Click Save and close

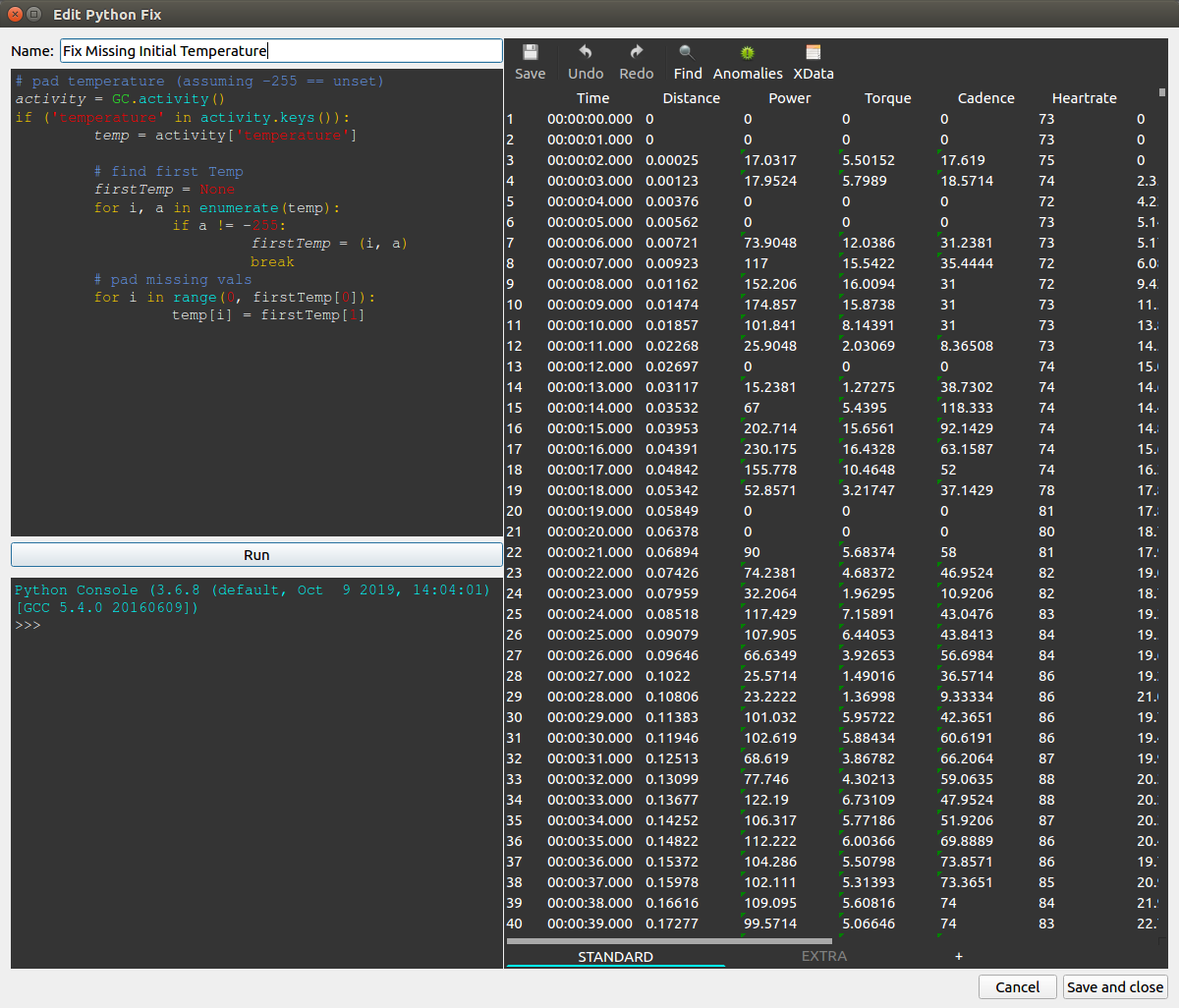(x=1115, y=987)
